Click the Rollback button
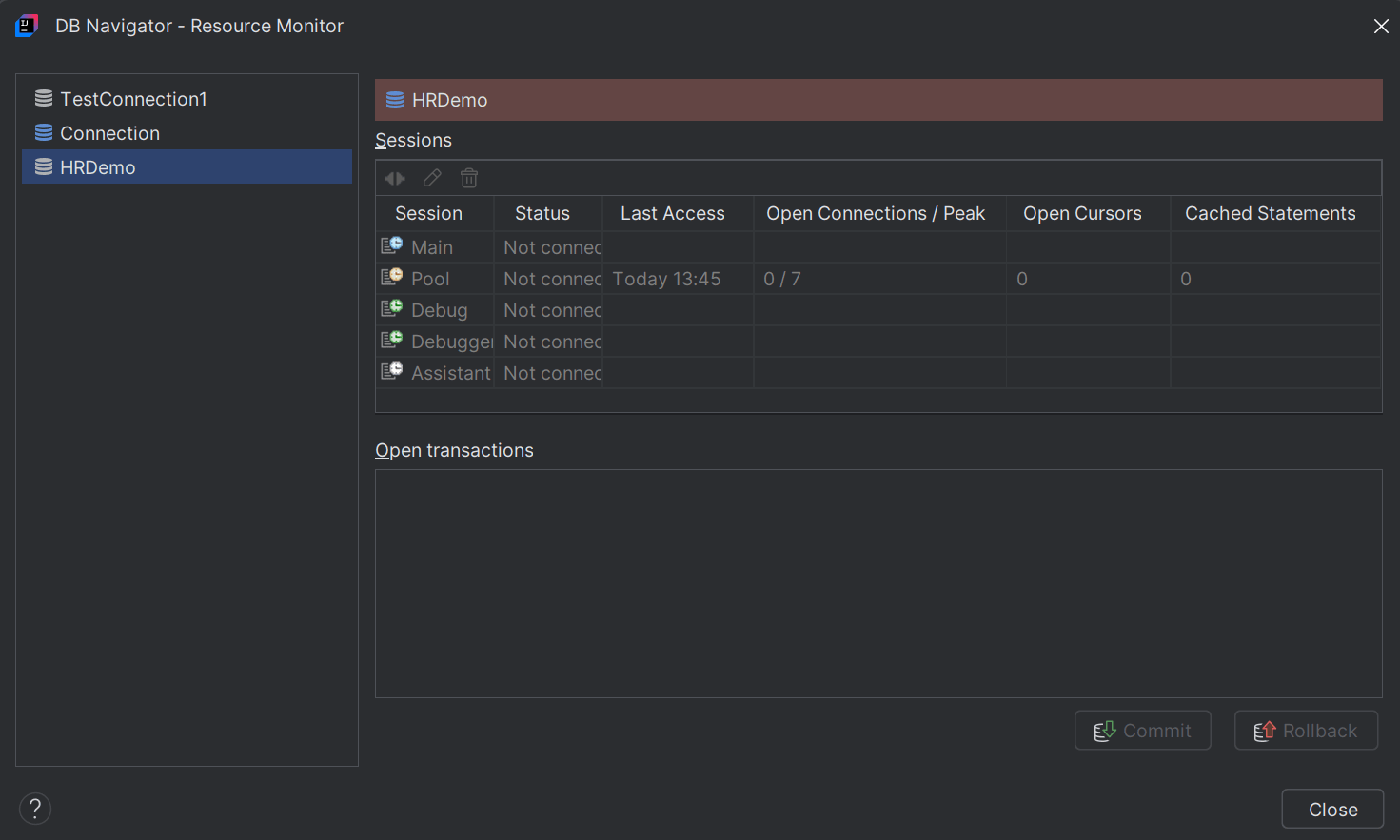 coord(1306,730)
